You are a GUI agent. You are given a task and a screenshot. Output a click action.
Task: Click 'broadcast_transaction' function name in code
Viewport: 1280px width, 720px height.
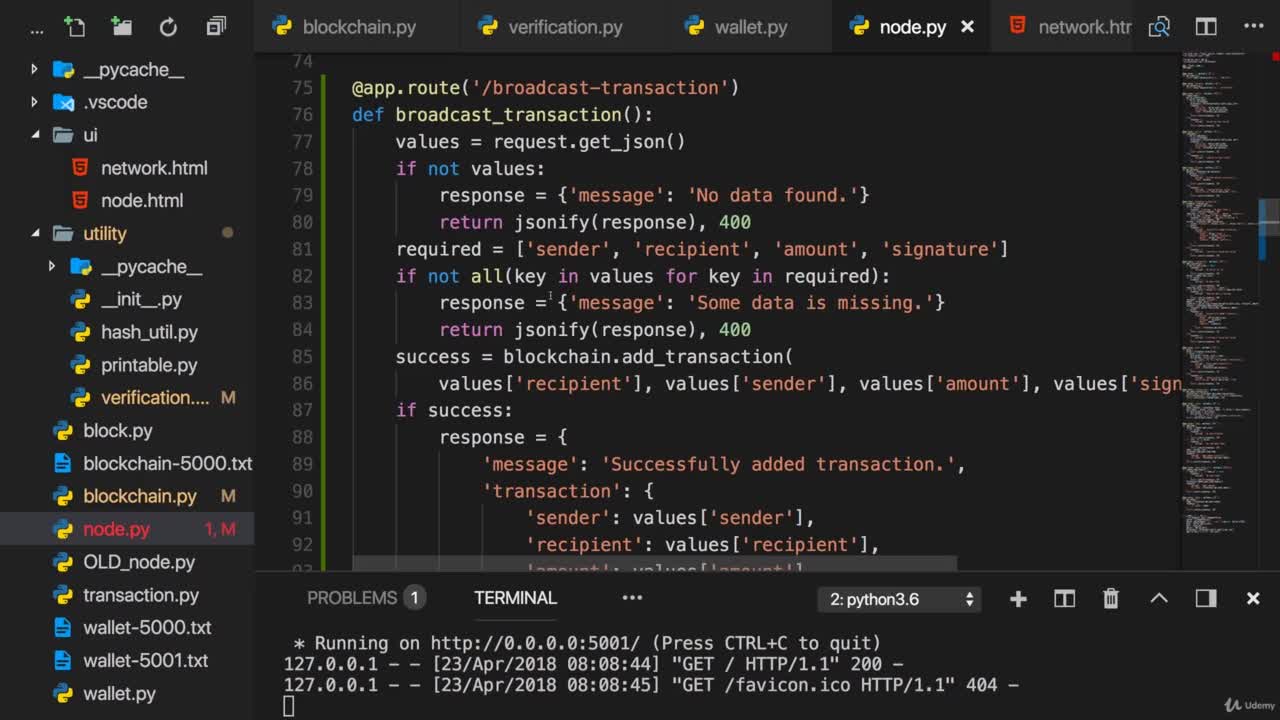click(508, 115)
